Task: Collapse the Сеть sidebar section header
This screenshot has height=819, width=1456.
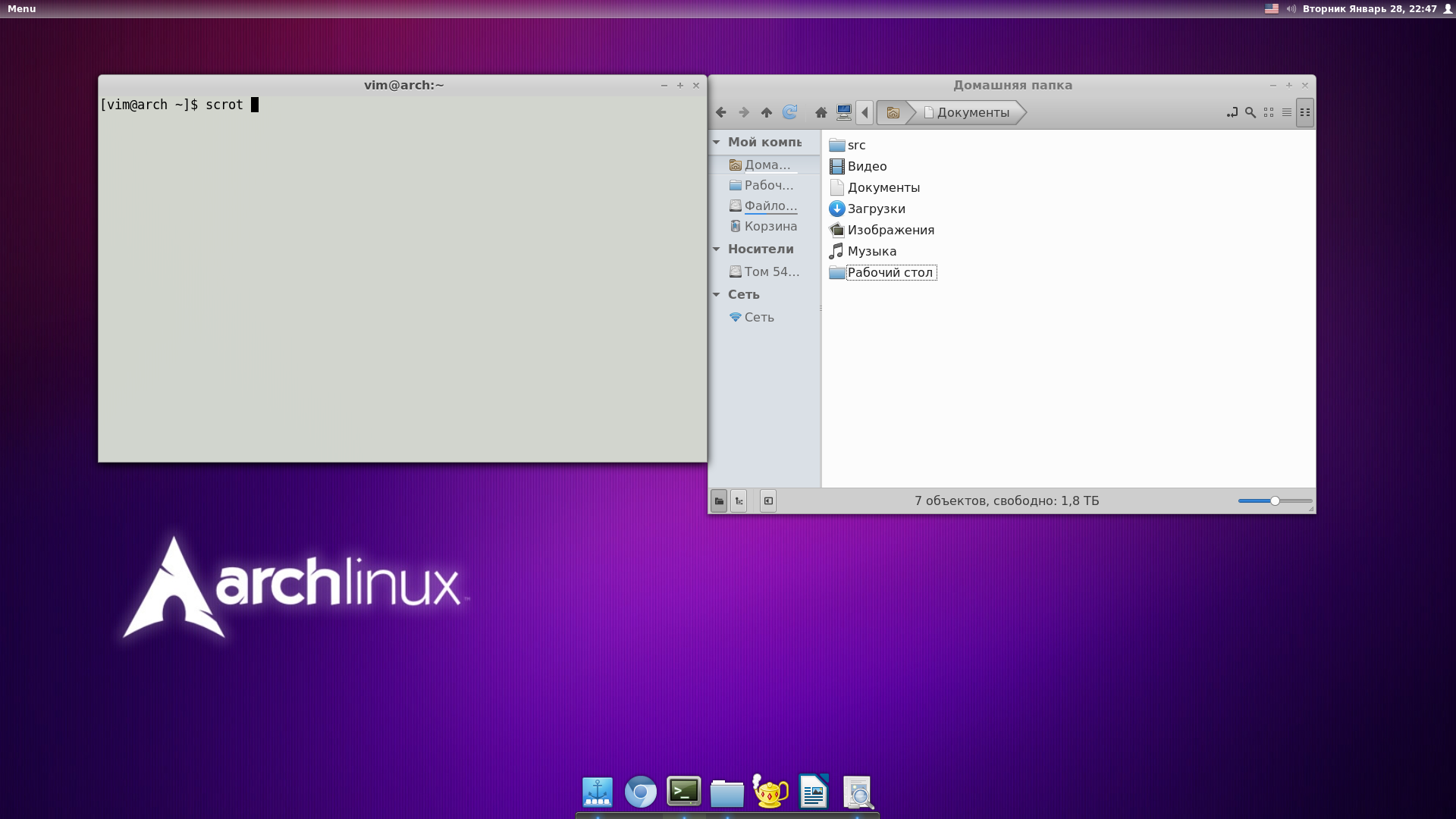Action: coord(716,294)
